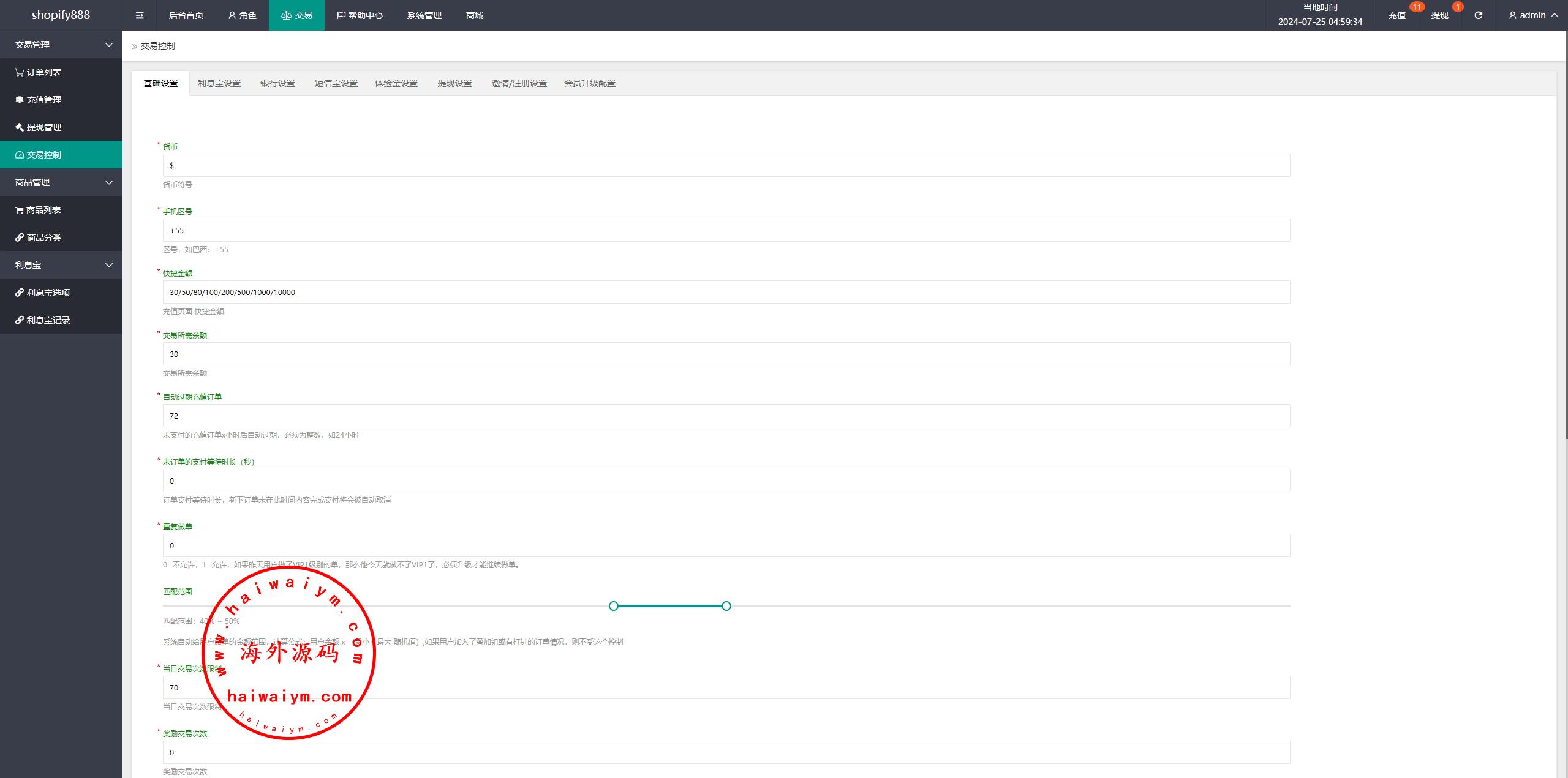Click the 充值 notification link

(x=1396, y=15)
